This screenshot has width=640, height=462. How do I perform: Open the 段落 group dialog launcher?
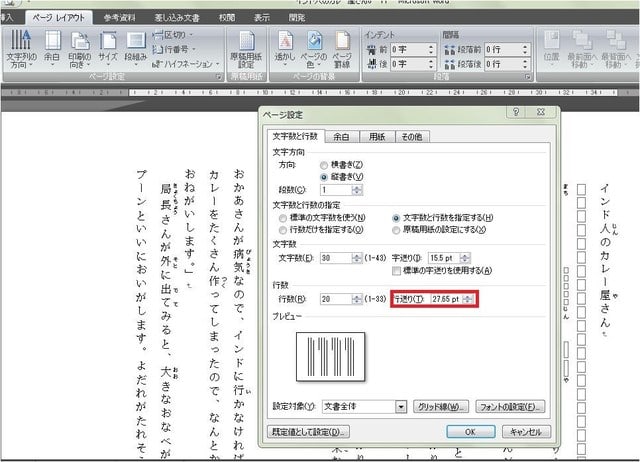pyautogui.click(x=527, y=77)
